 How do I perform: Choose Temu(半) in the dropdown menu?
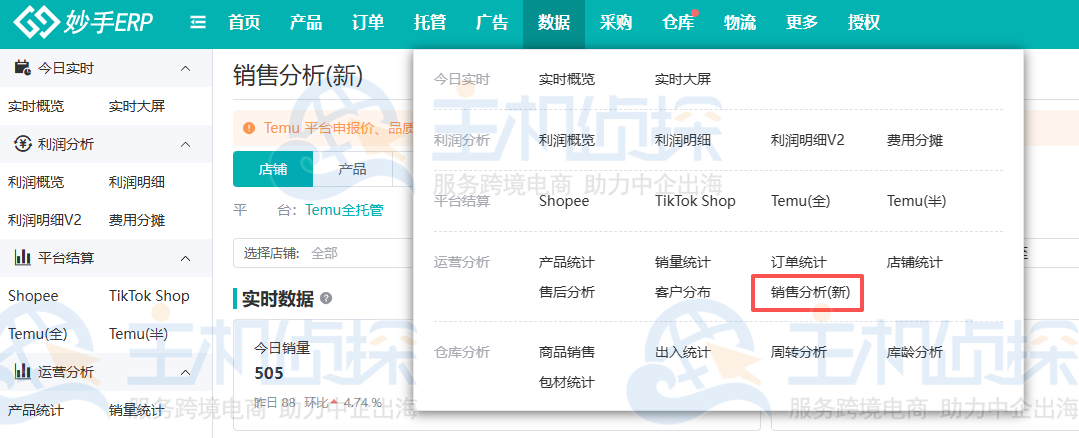(x=917, y=201)
